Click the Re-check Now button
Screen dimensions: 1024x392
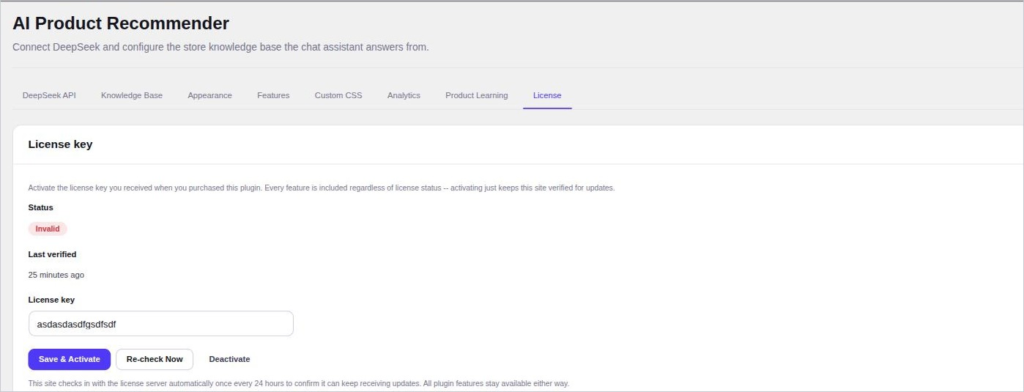click(x=155, y=359)
